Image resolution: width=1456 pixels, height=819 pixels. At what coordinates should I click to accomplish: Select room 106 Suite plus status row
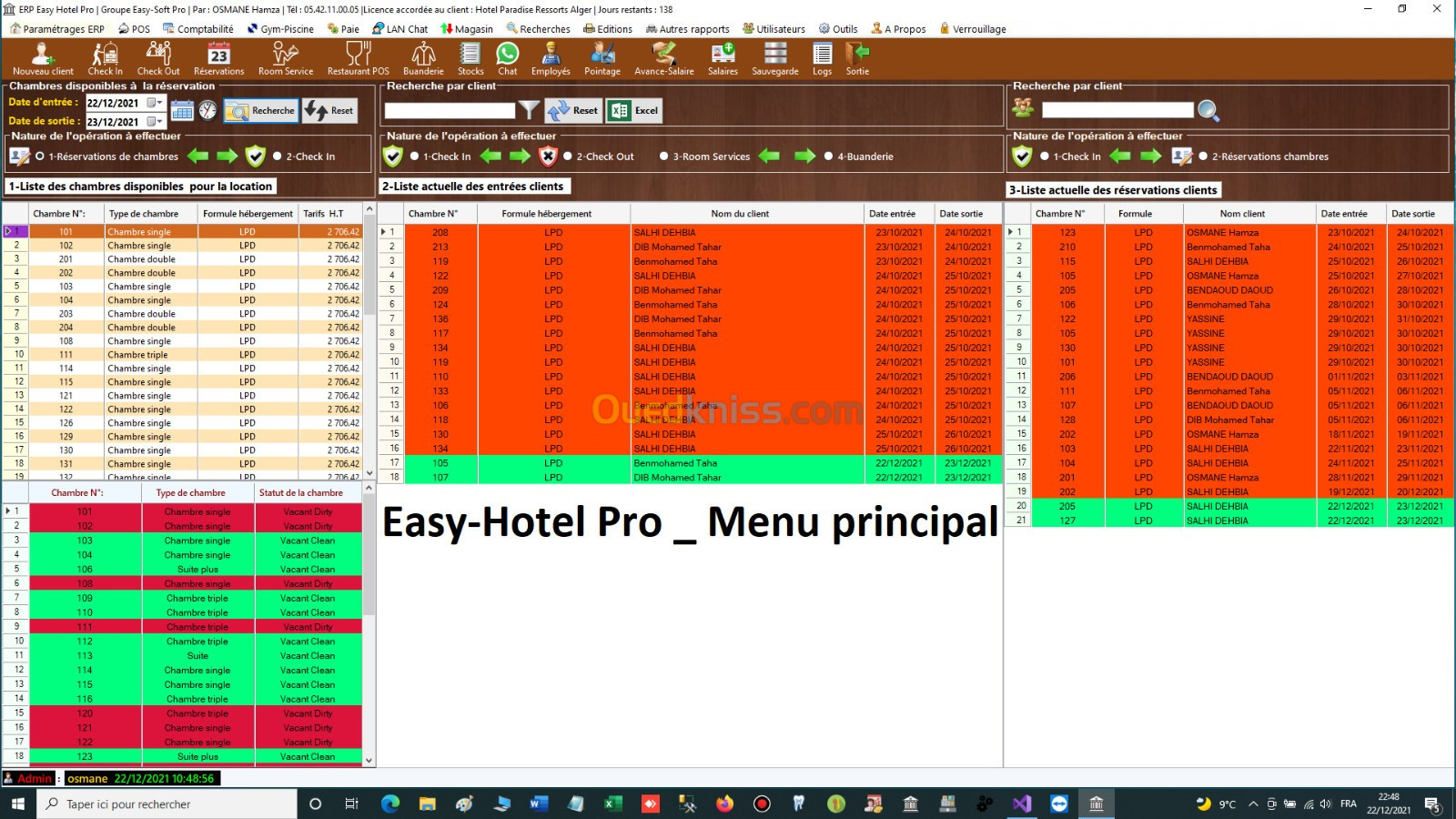coord(183,569)
